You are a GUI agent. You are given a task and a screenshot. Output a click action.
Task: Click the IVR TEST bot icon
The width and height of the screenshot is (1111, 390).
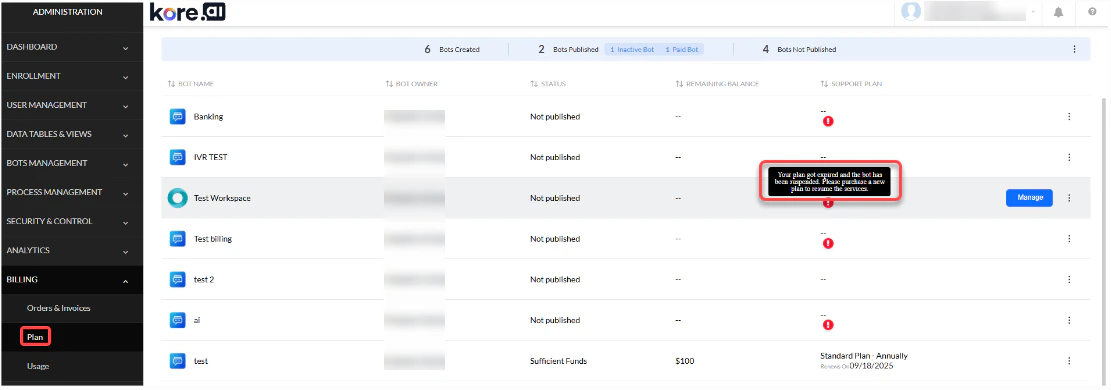[177, 157]
